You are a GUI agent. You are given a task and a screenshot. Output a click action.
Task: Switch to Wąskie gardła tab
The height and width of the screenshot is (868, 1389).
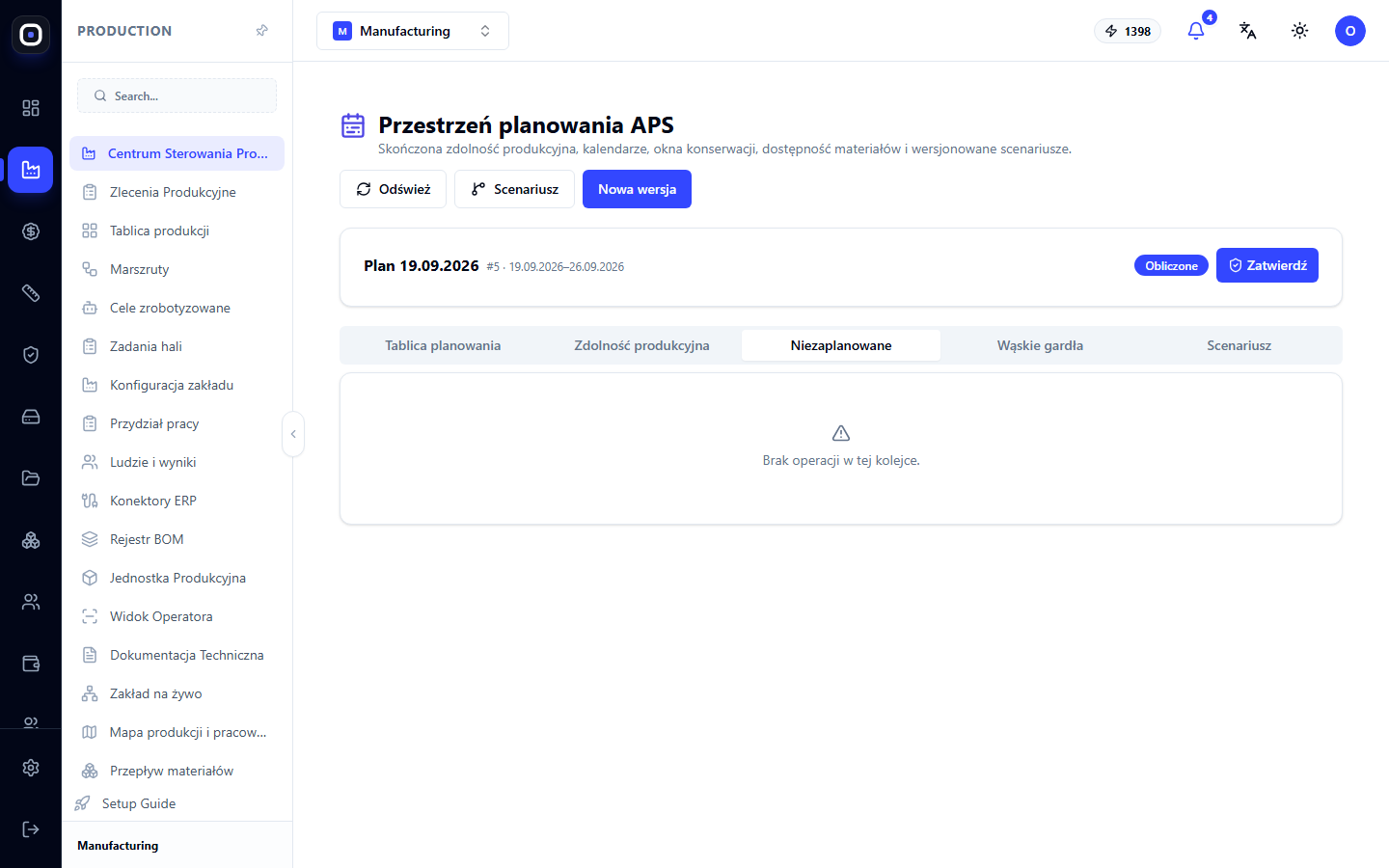click(x=1040, y=345)
